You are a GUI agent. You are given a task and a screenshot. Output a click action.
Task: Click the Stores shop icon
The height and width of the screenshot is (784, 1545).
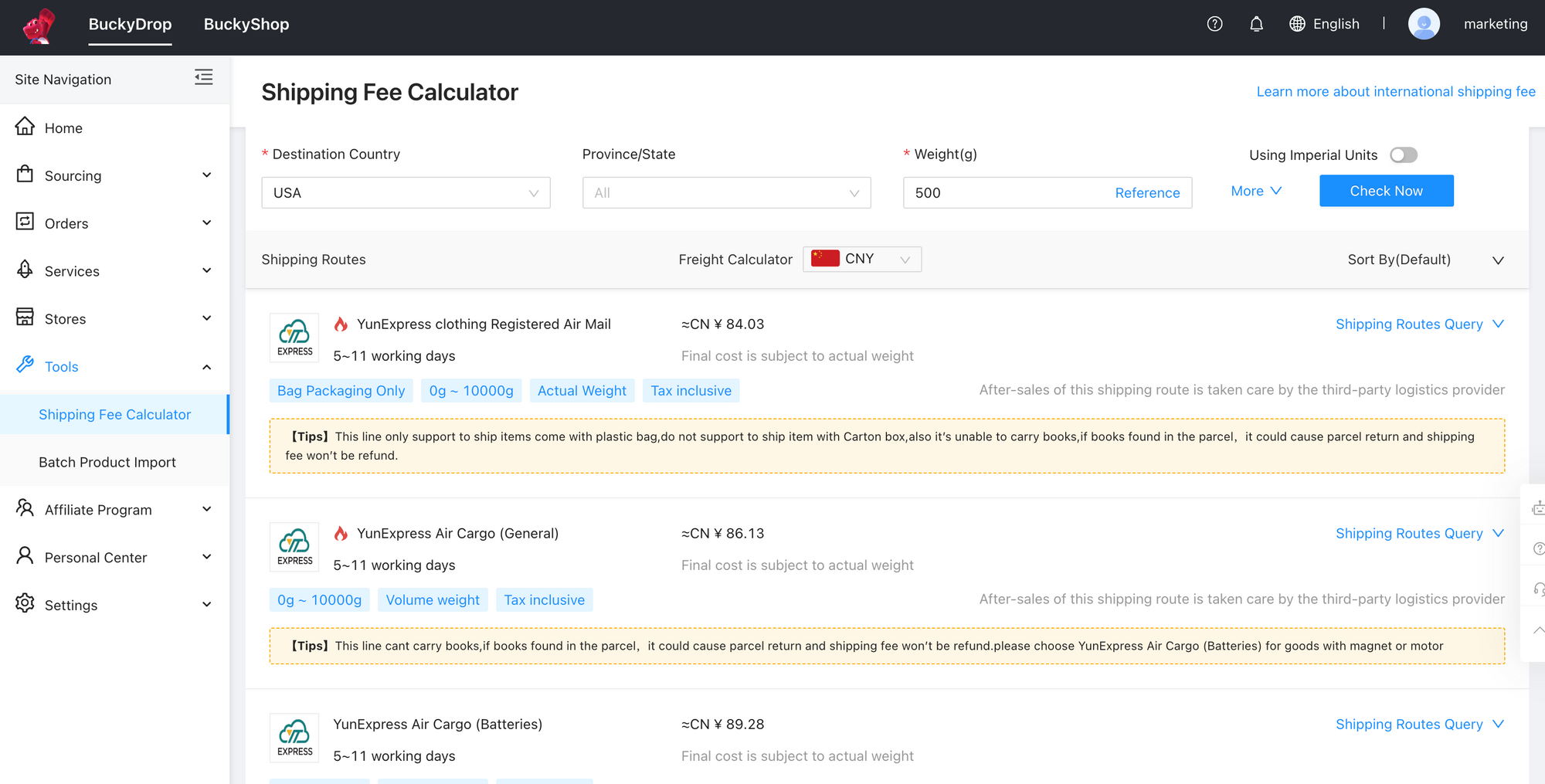(x=25, y=317)
